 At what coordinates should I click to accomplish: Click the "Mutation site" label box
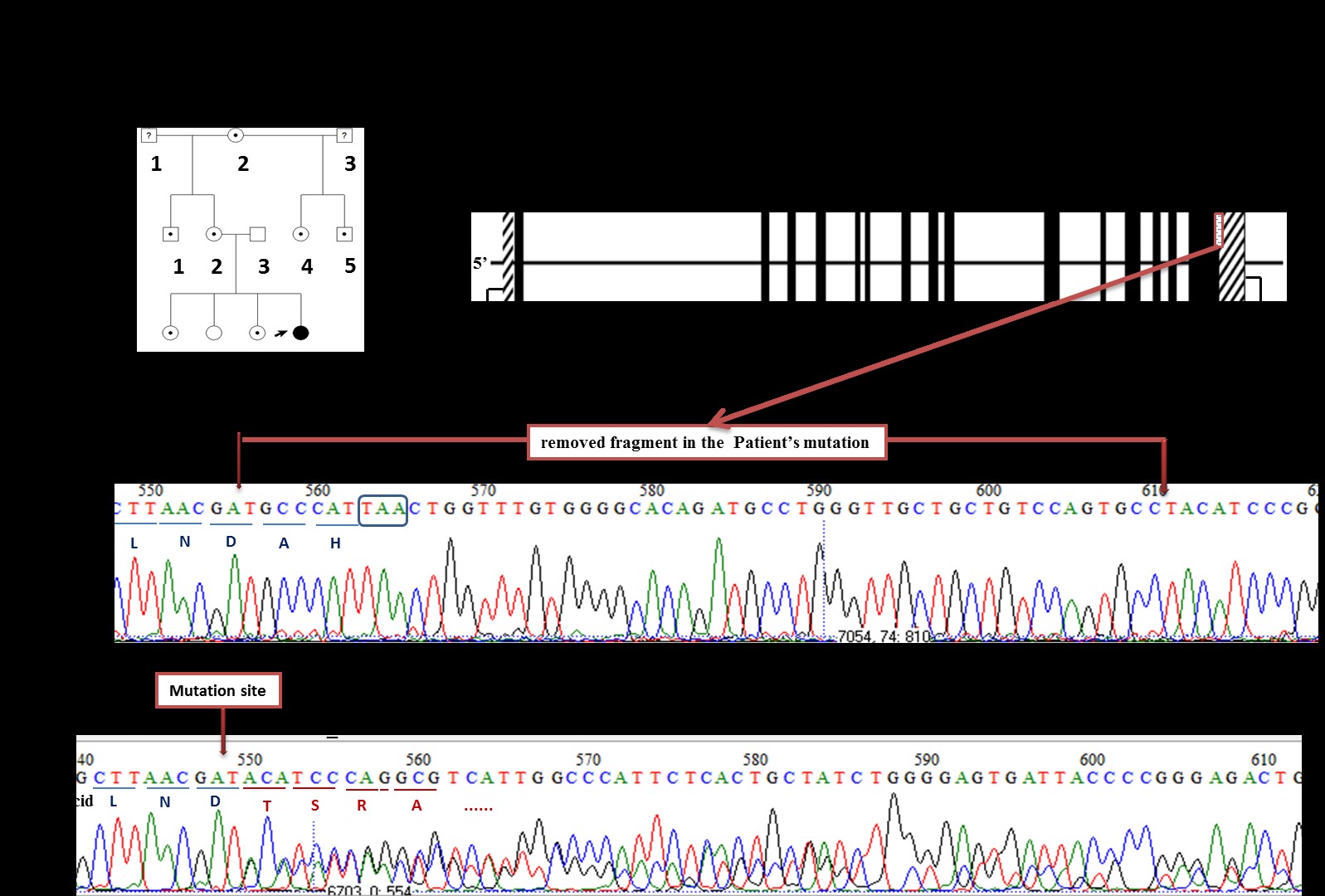217,690
